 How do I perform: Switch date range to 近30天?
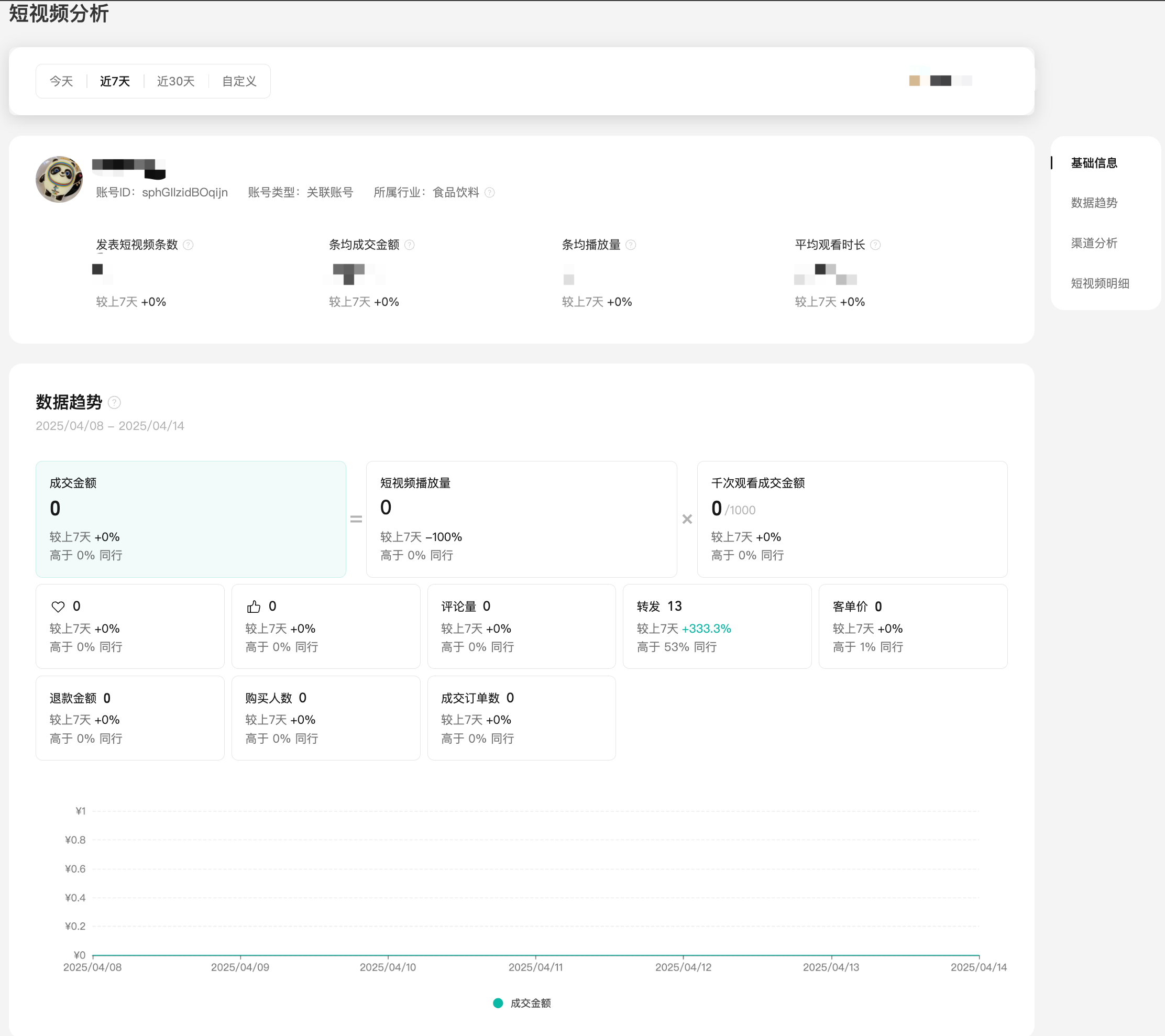click(175, 82)
